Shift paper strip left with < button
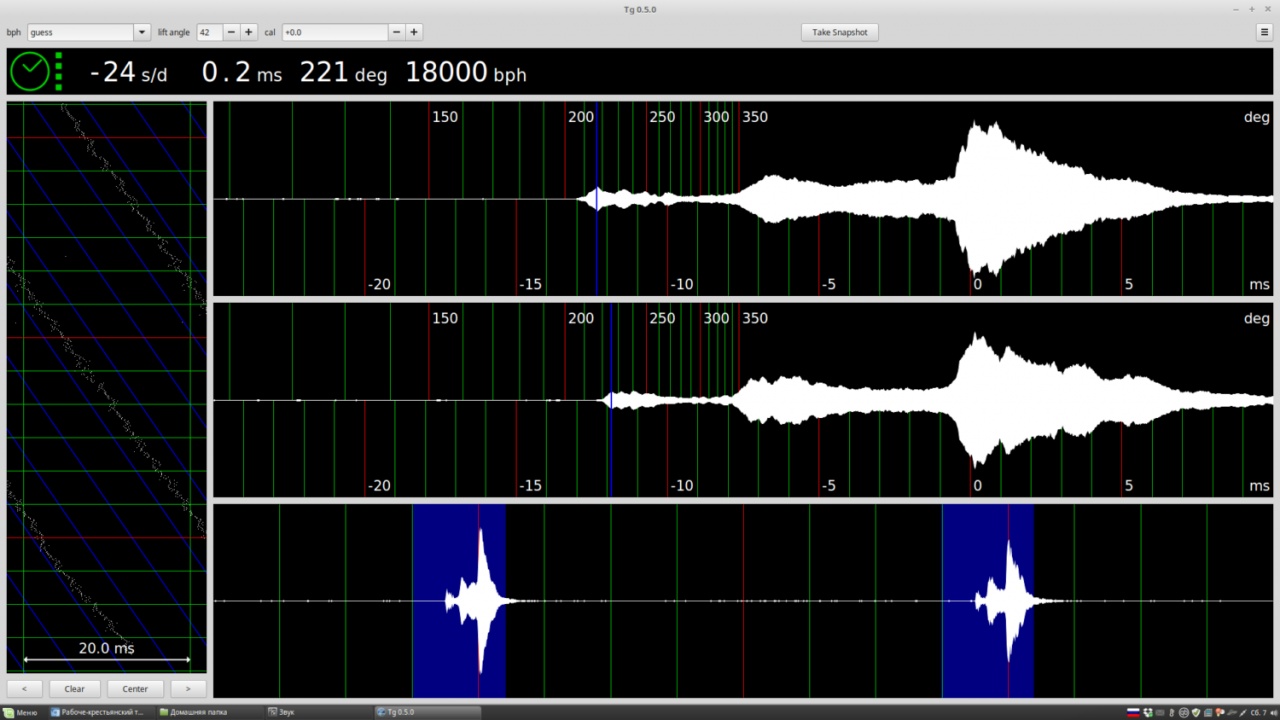1280x720 pixels. 25,688
